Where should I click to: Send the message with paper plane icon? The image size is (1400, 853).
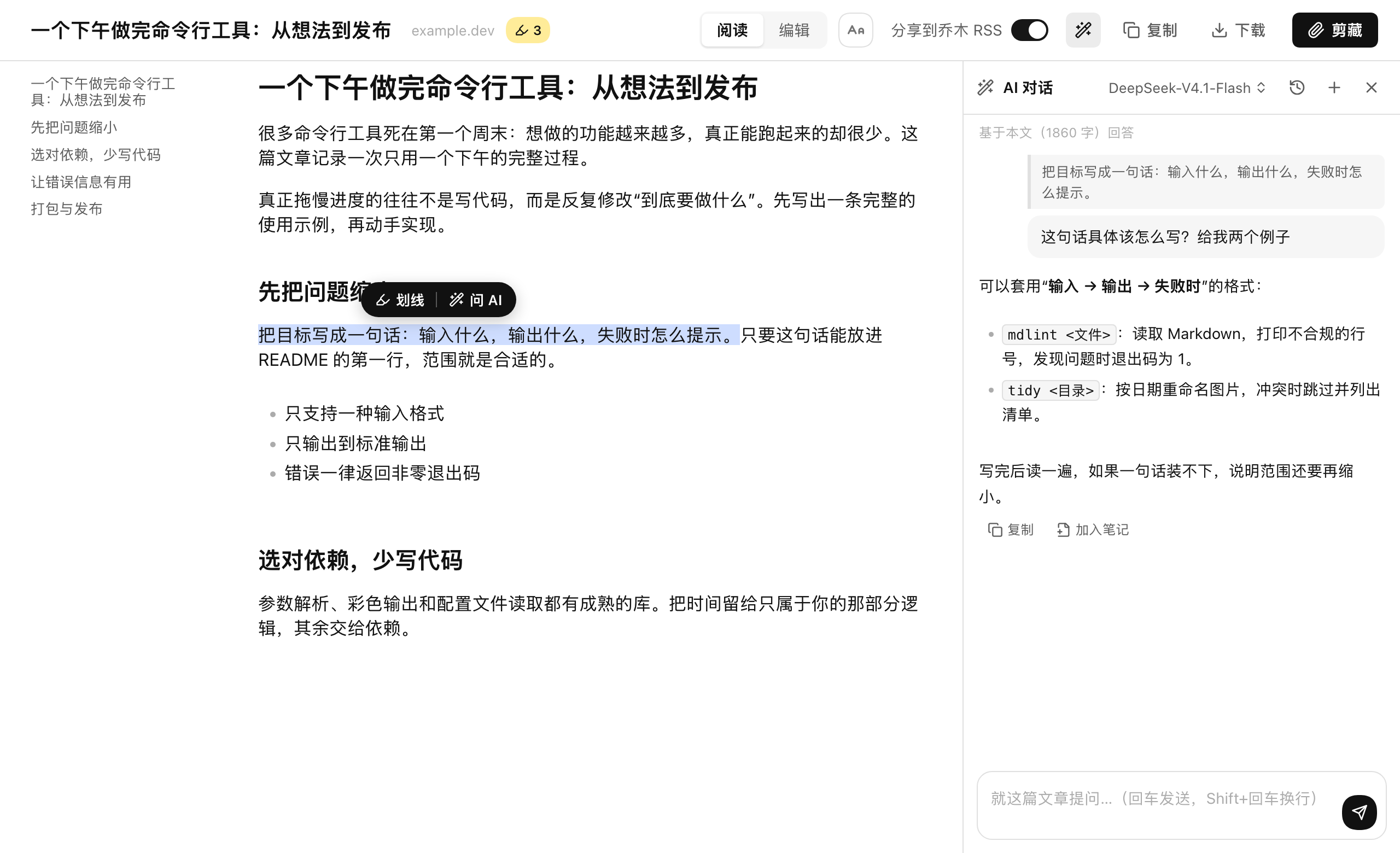pyautogui.click(x=1358, y=812)
